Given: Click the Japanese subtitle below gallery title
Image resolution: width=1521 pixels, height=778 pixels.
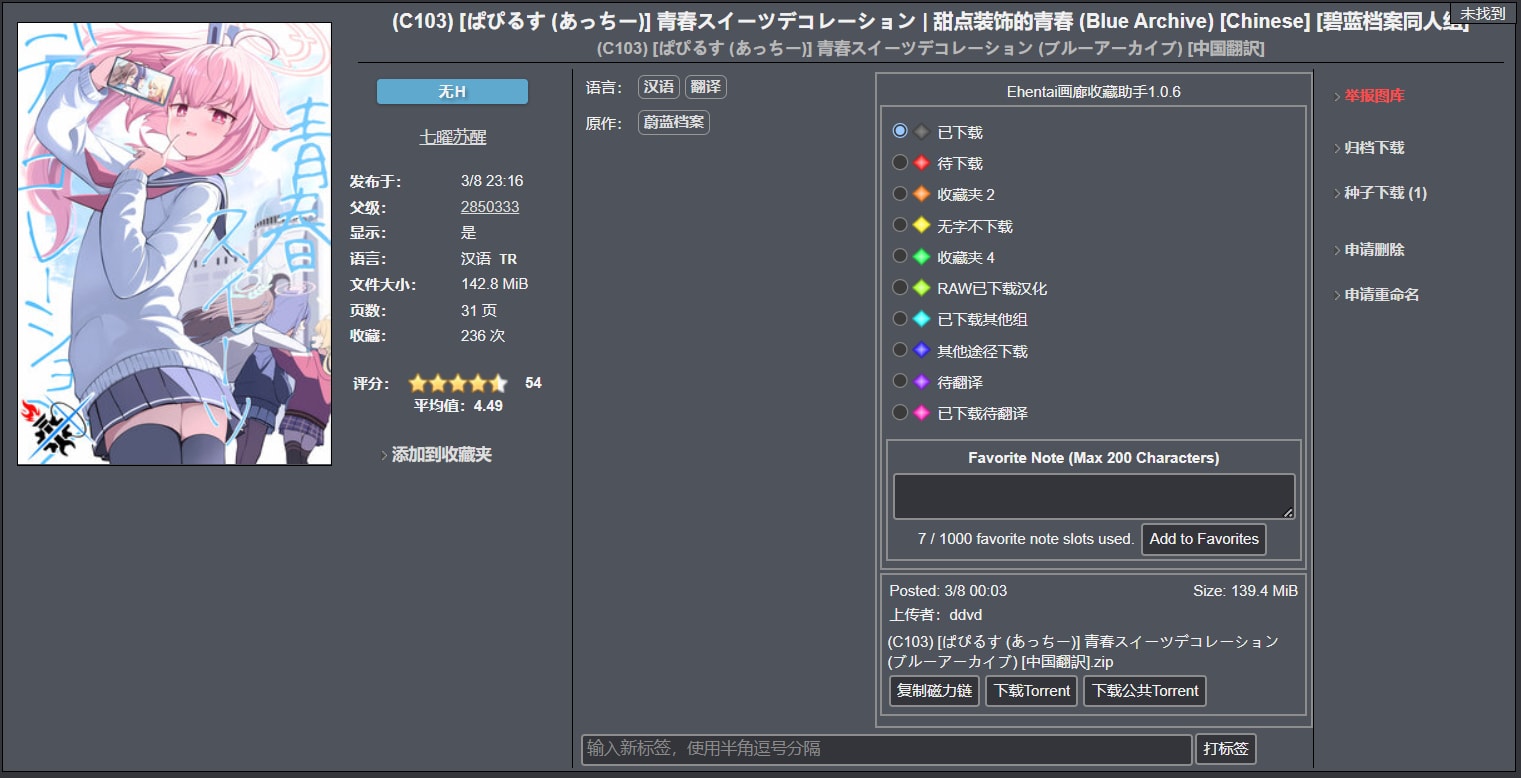Looking at the screenshot, I should point(930,48).
